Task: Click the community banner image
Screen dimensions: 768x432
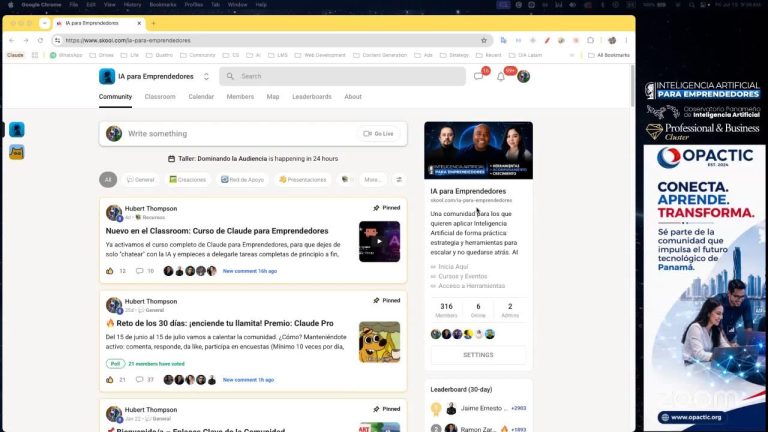Action: [479, 150]
